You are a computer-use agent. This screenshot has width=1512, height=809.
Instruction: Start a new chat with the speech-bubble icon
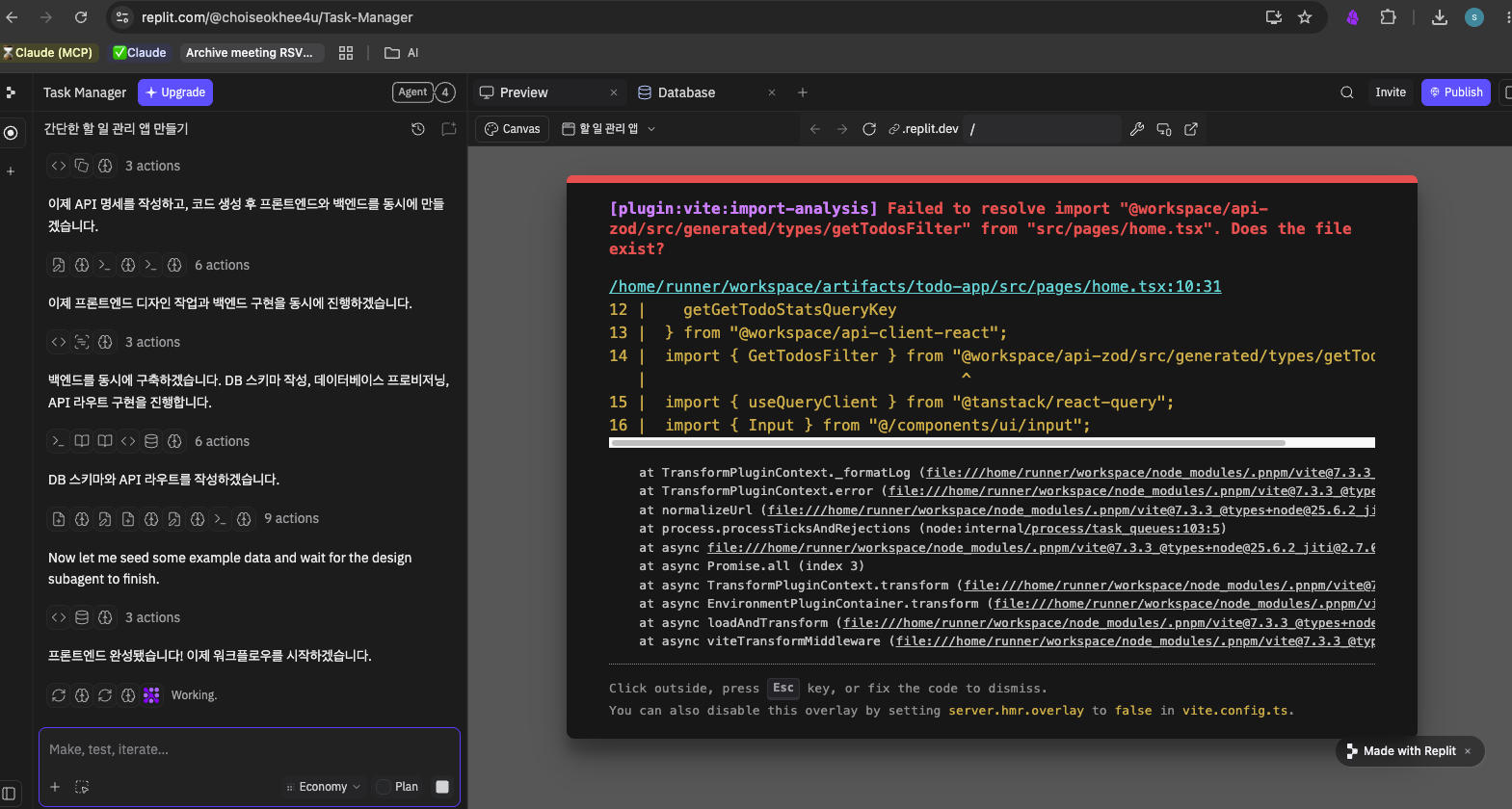click(449, 129)
